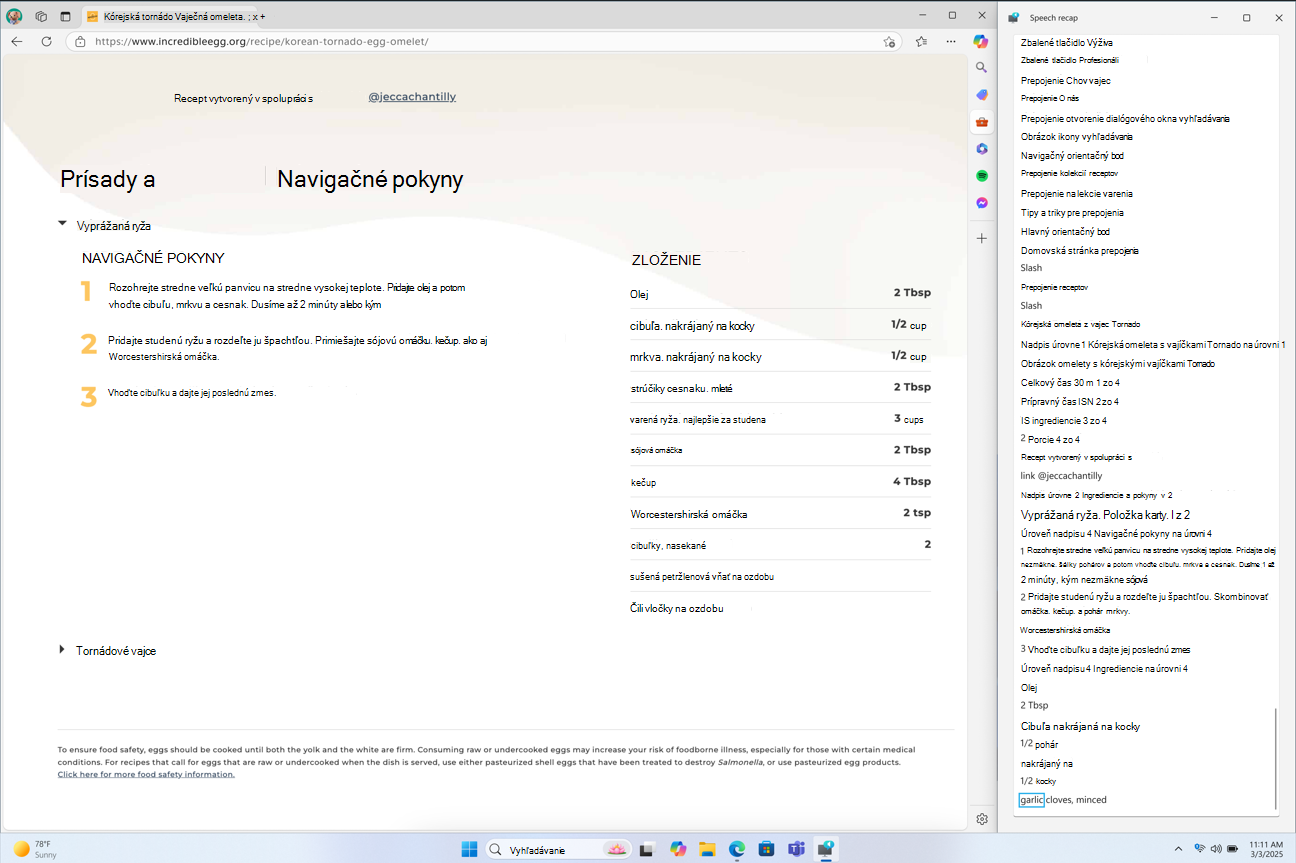Click 'Celkový čas 30 m 1 zo 4'
The width and height of the screenshot is (1296, 863).
pos(1070,382)
